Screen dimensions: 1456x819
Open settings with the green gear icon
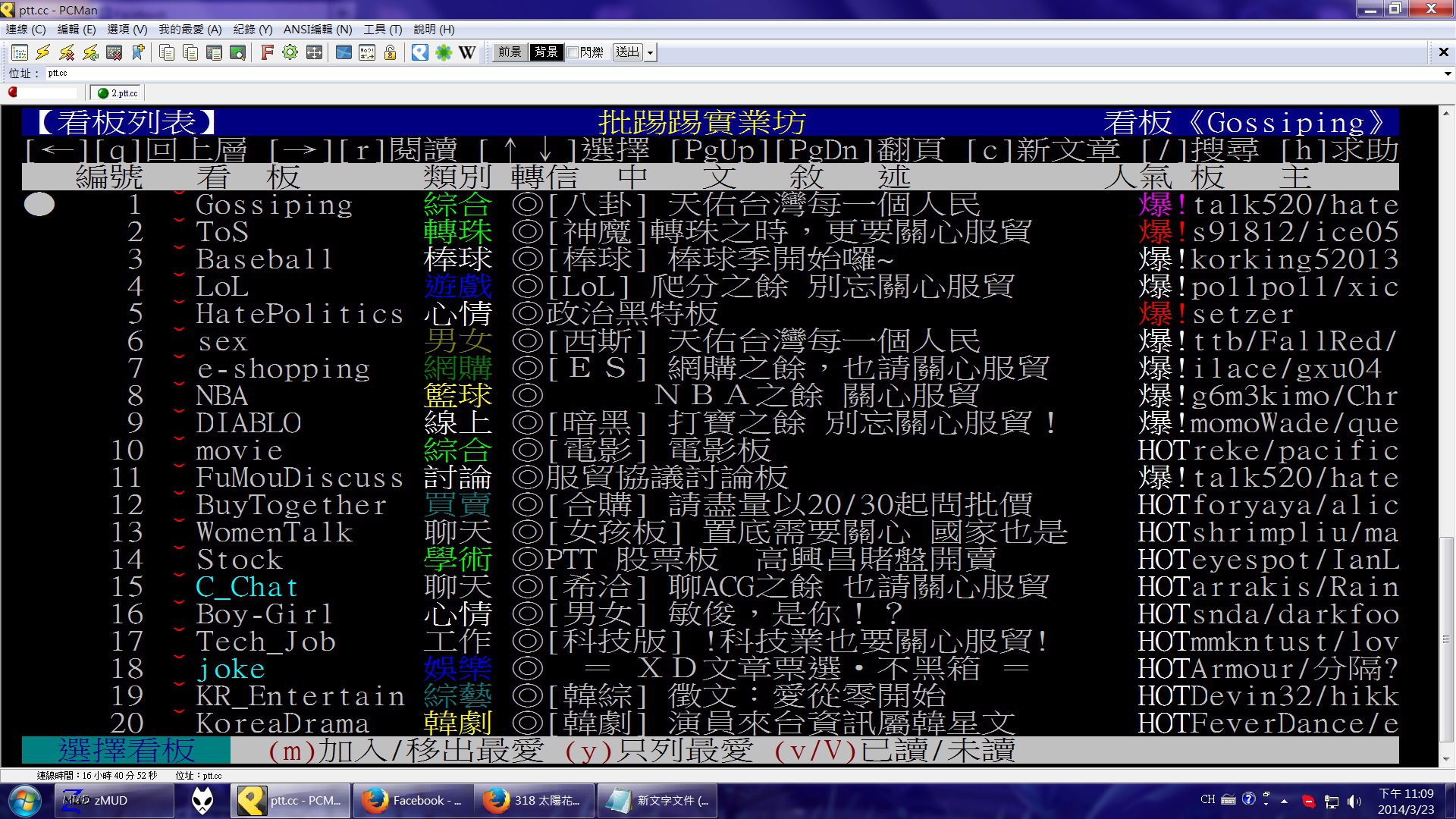(x=290, y=52)
